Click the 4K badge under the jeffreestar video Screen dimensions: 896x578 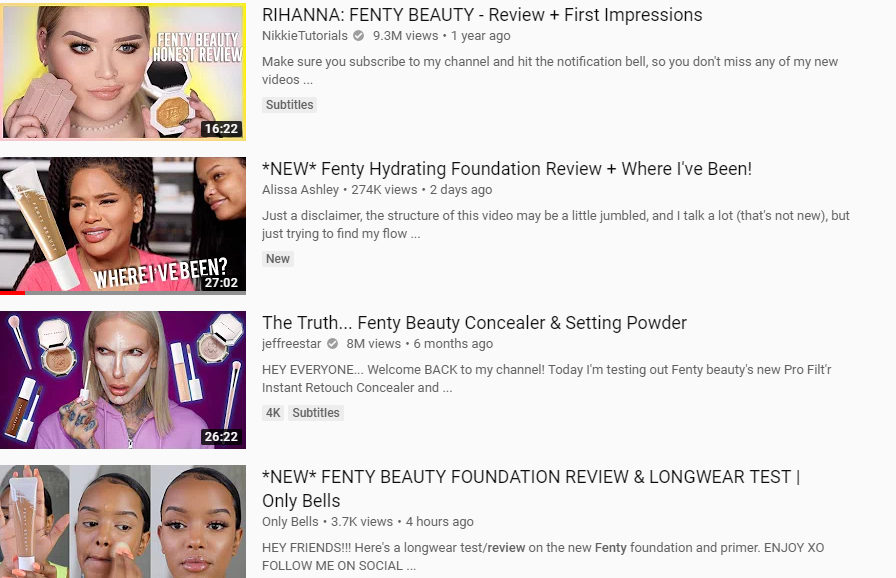(x=273, y=413)
